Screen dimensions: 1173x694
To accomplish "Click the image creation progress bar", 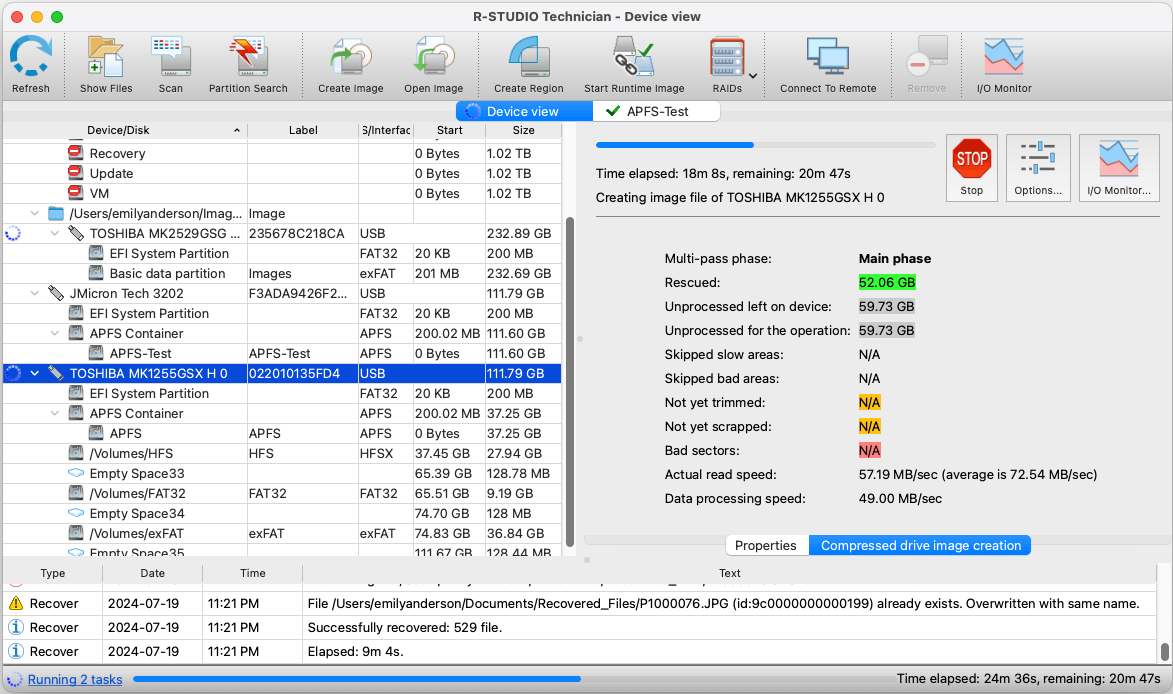I will 765,145.
